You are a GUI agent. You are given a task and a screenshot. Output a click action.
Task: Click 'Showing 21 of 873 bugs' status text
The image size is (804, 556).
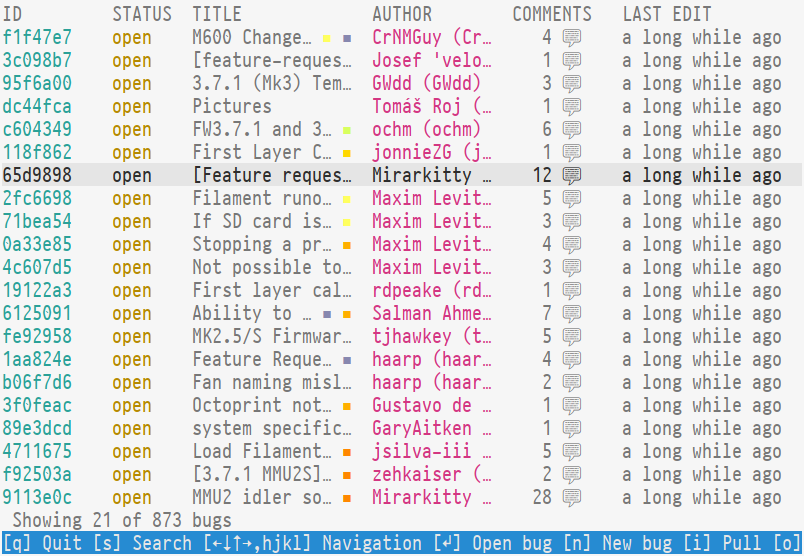click(x=122, y=521)
